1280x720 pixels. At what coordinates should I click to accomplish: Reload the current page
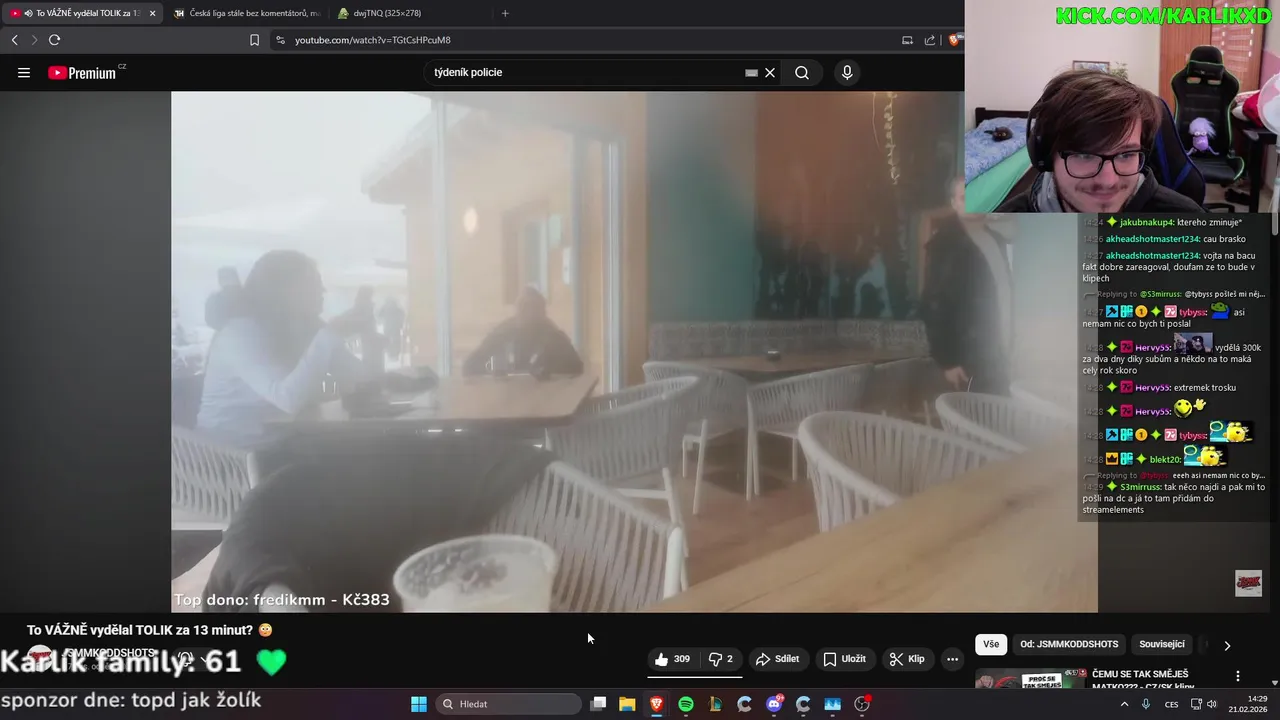pyautogui.click(x=54, y=40)
